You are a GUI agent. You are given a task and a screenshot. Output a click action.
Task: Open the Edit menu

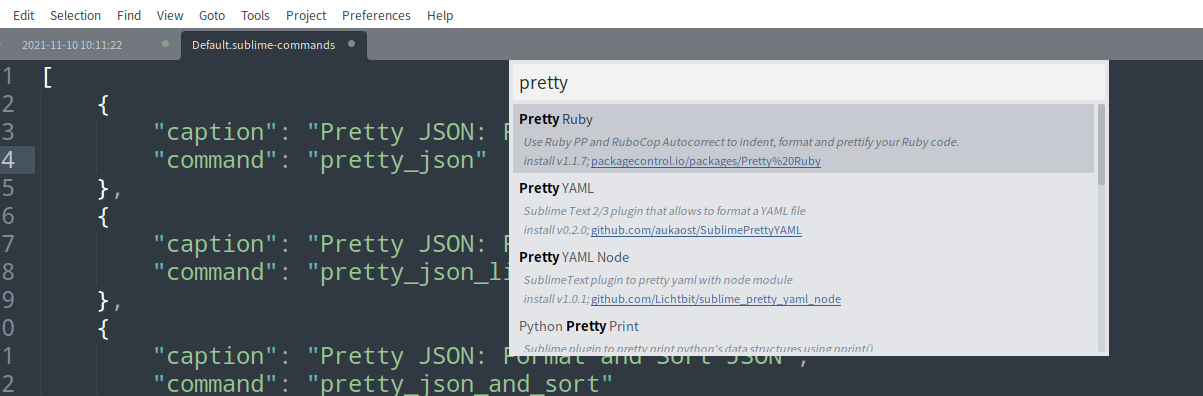(24, 15)
